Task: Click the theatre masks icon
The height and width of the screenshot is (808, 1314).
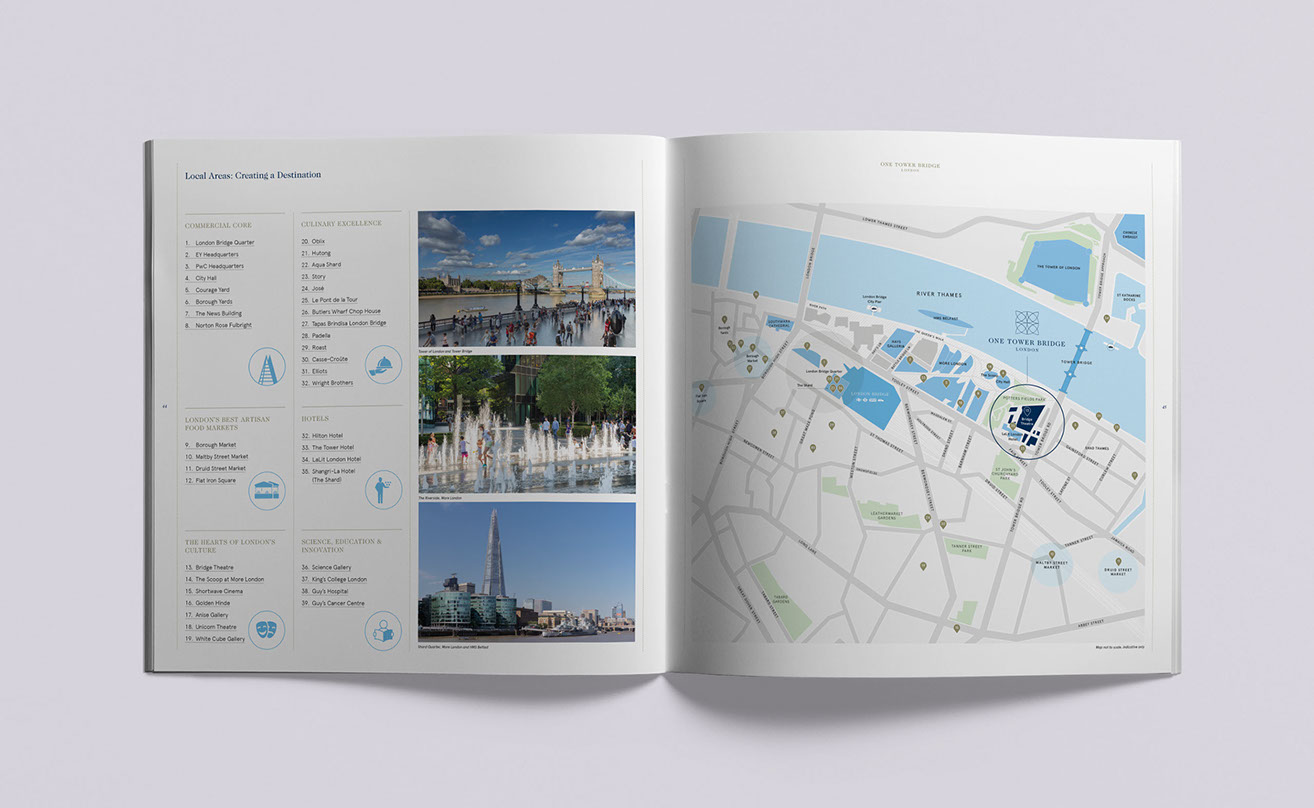Action: 266,631
